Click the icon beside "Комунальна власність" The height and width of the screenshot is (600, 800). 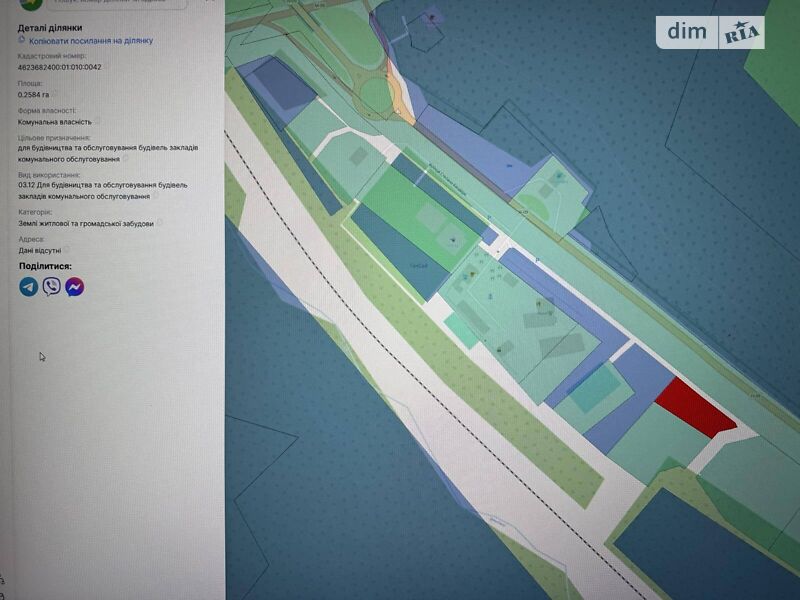[x=97, y=121]
